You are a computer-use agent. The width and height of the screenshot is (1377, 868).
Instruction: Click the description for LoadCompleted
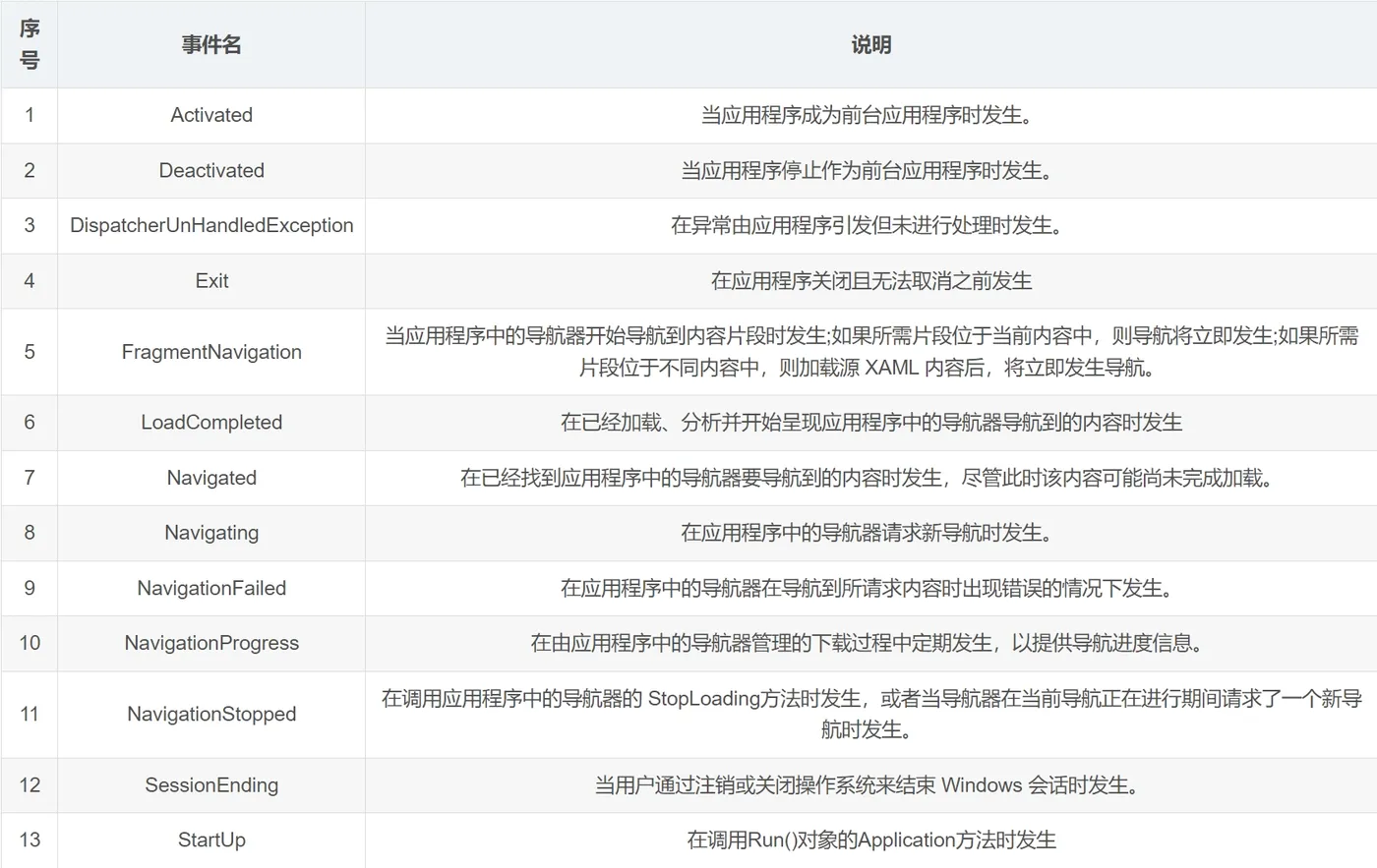click(870, 423)
